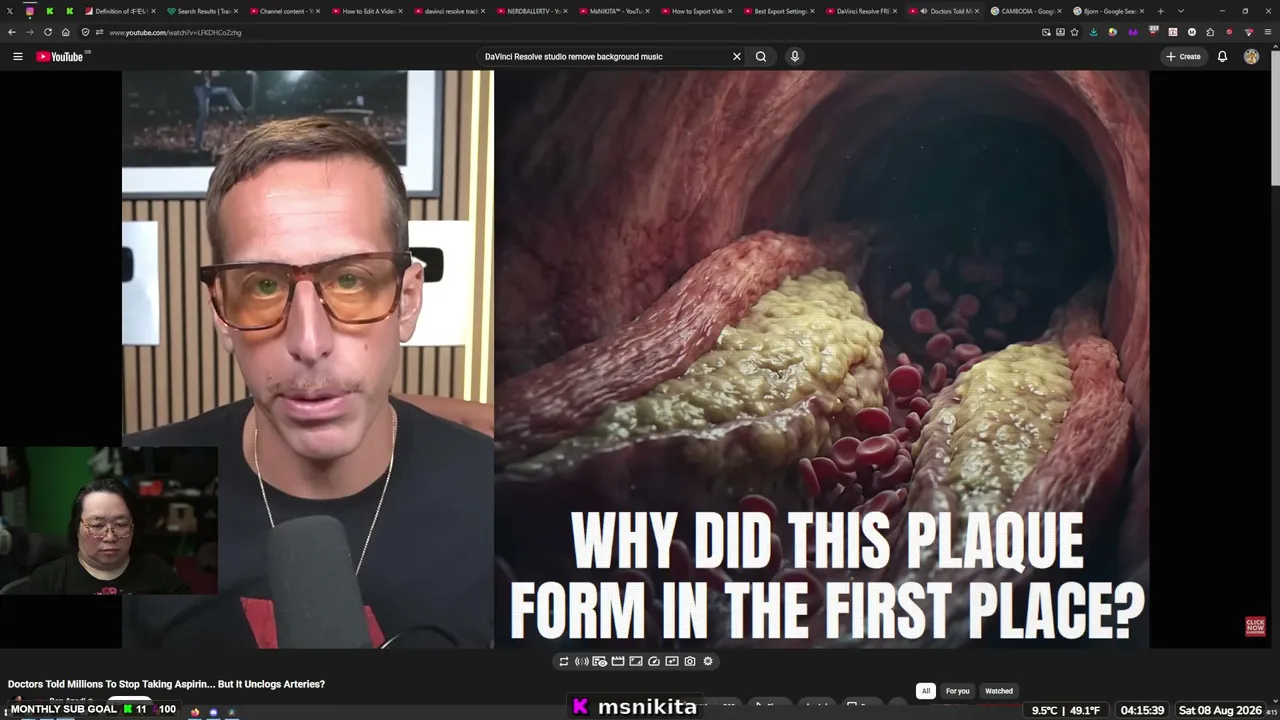Start voice search with the microphone
The height and width of the screenshot is (720, 1280).
click(795, 56)
